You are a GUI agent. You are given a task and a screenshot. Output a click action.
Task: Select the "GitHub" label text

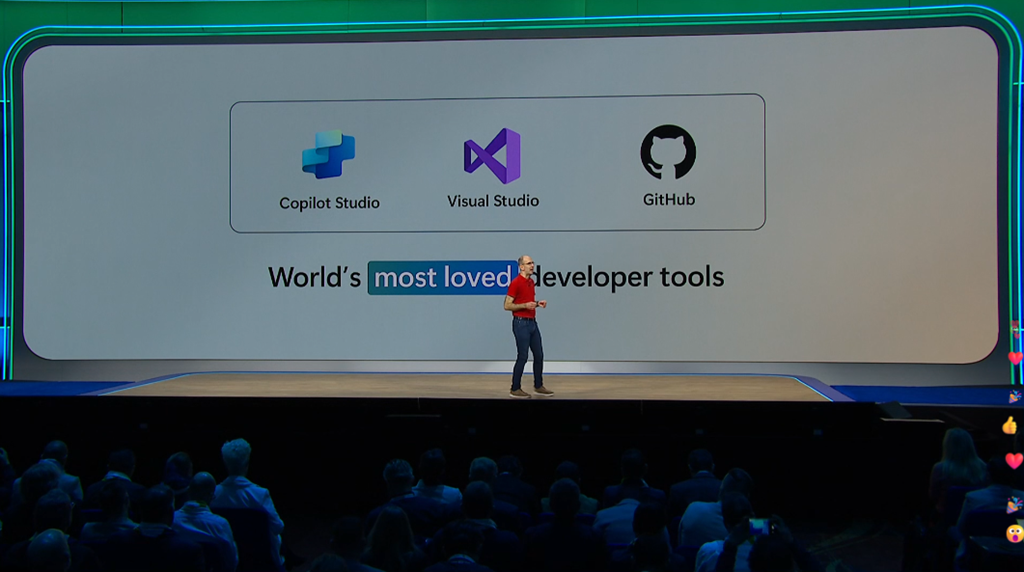[x=669, y=200]
